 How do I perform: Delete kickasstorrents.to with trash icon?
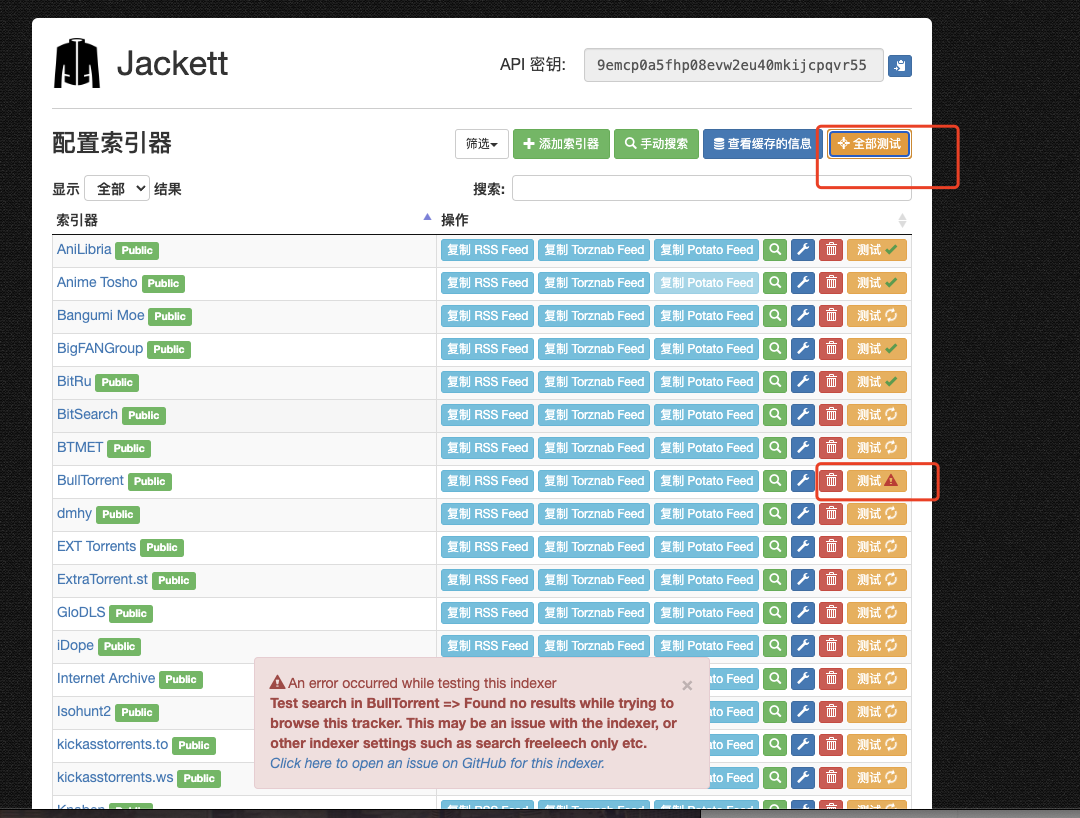831,745
